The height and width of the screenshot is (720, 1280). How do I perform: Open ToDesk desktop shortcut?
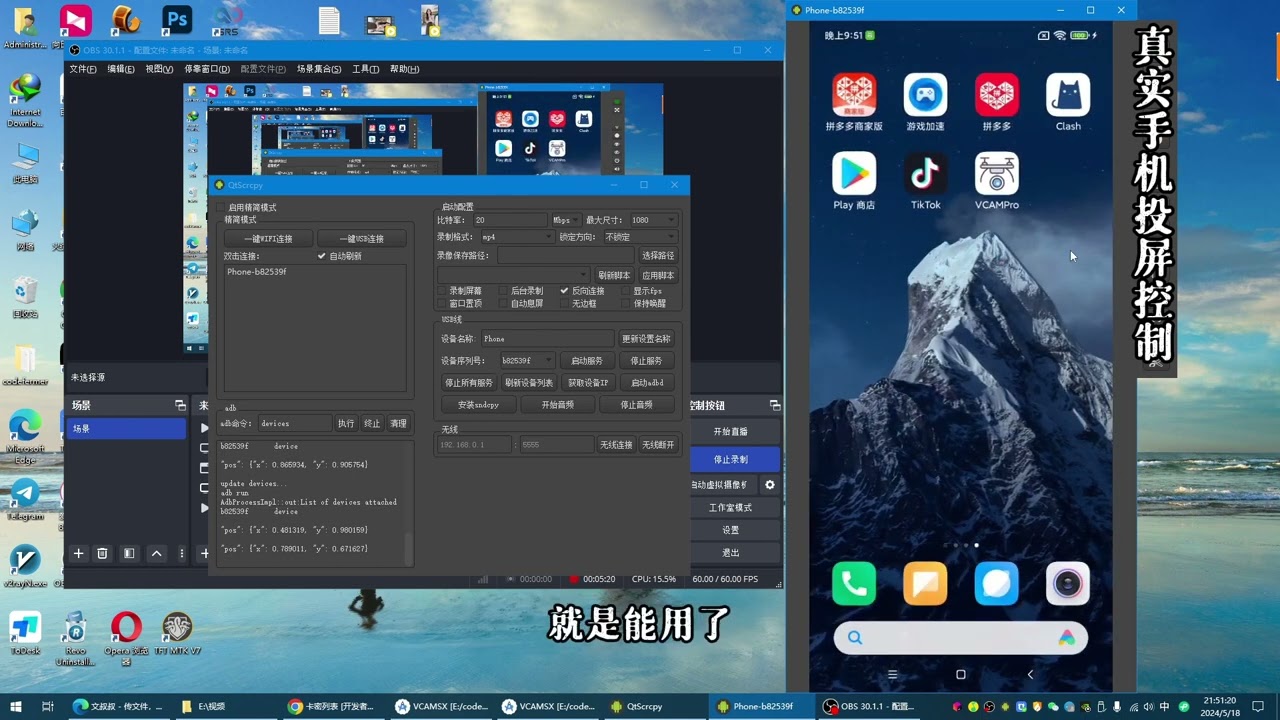coord(25,634)
